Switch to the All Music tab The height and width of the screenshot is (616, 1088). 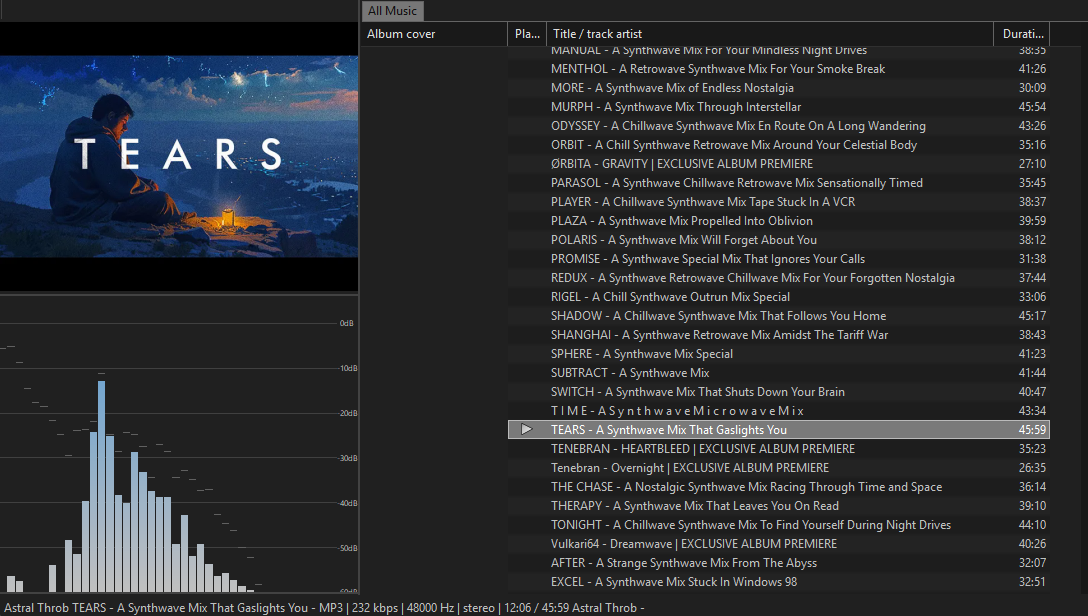[393, 11]
